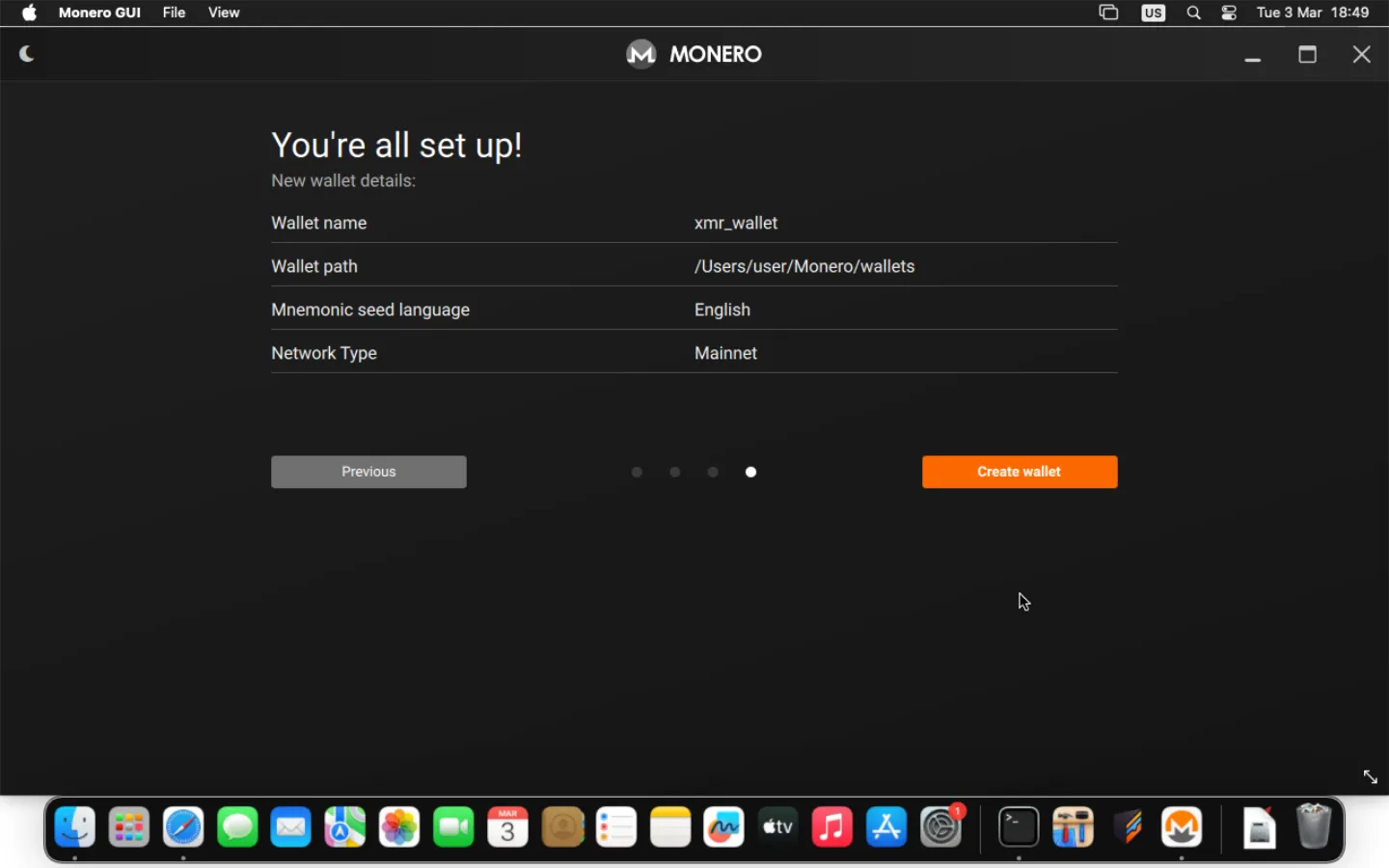1389x868 pixels.
Task: Open Terminal from the Dock
Action: 1019,827
